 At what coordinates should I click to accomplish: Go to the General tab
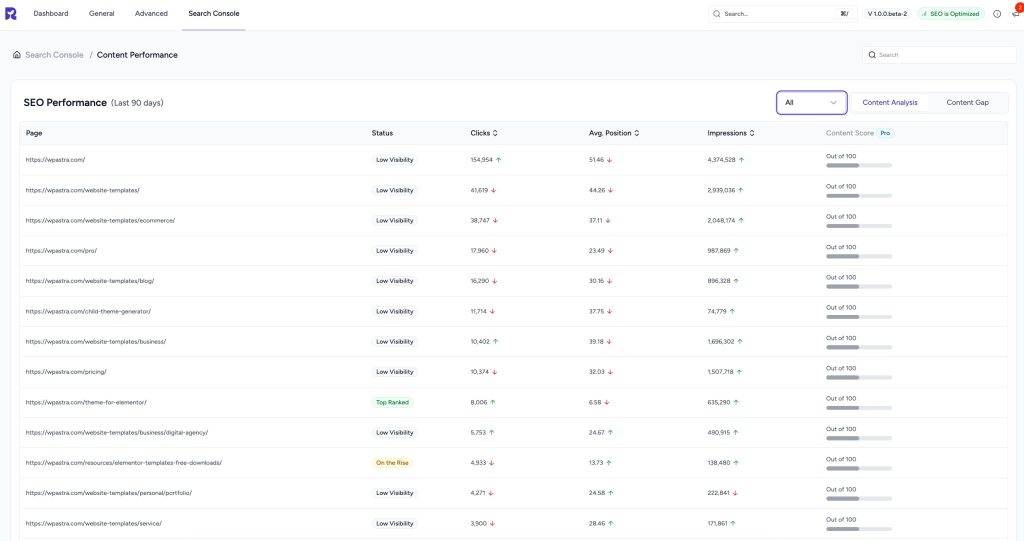point(101,14)
